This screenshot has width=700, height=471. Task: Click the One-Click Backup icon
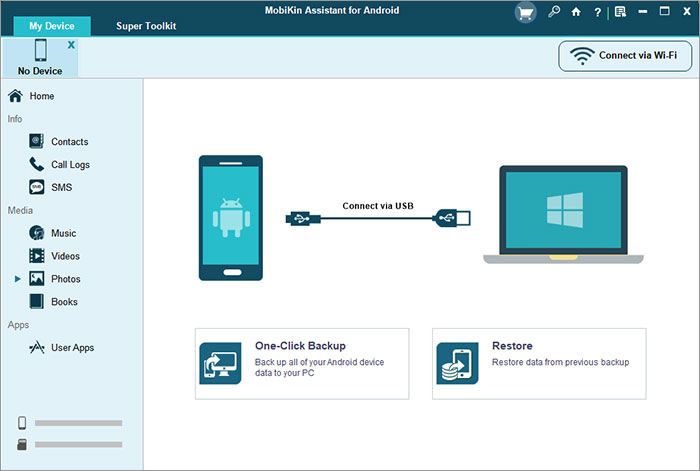221,364
